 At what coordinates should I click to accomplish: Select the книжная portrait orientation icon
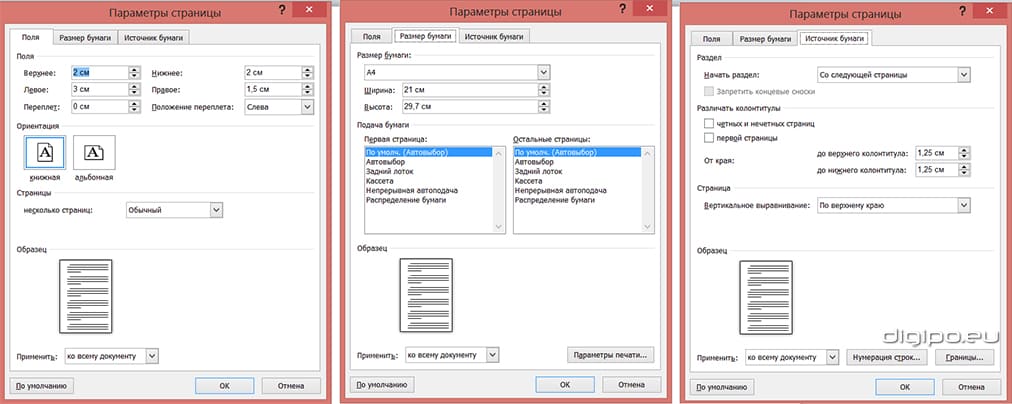click(x=44, y=151)
